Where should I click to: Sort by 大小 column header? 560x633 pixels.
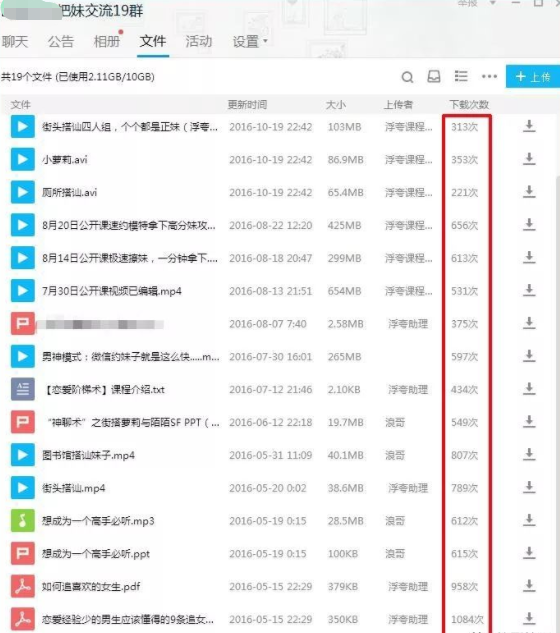click(x=336, y=105)
